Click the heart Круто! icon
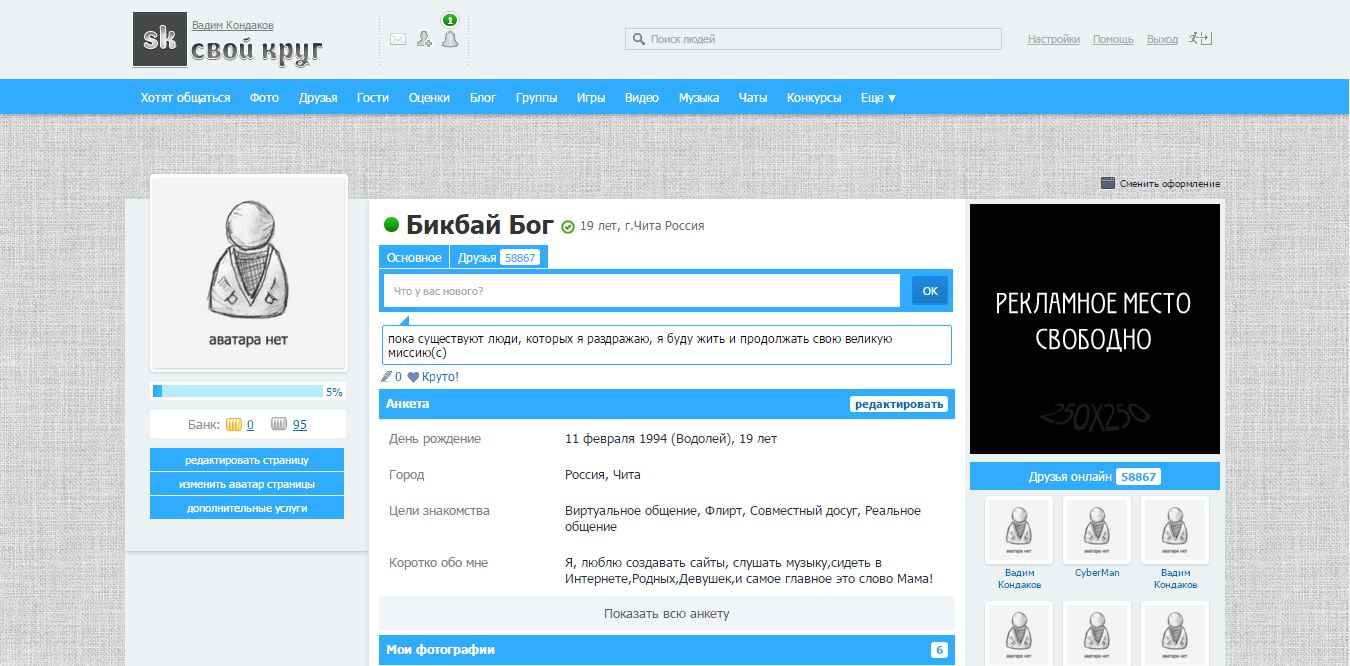The height and width of the screenshot is (666, 1350). (413, 377)
